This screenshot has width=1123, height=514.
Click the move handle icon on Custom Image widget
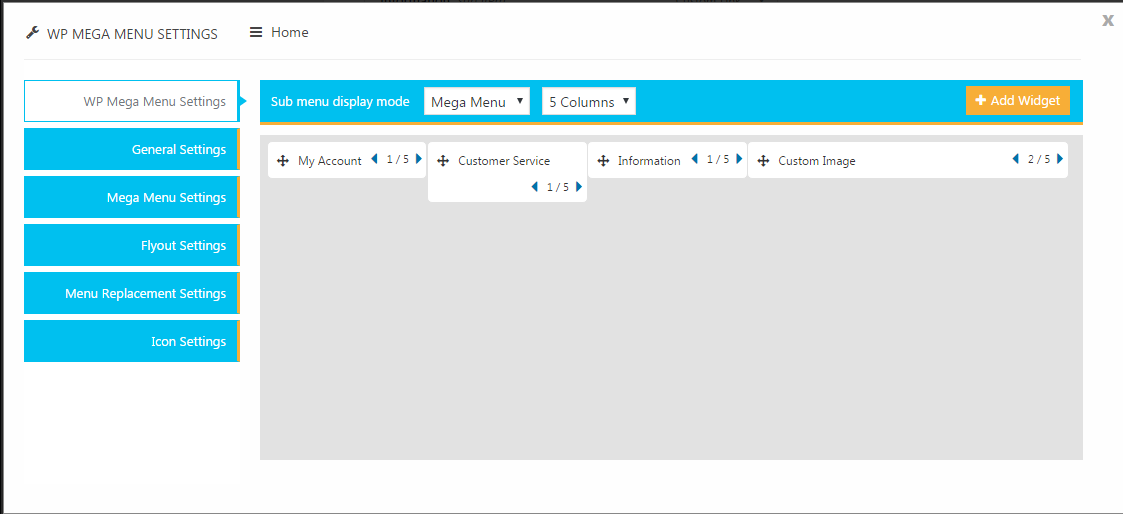763,161
